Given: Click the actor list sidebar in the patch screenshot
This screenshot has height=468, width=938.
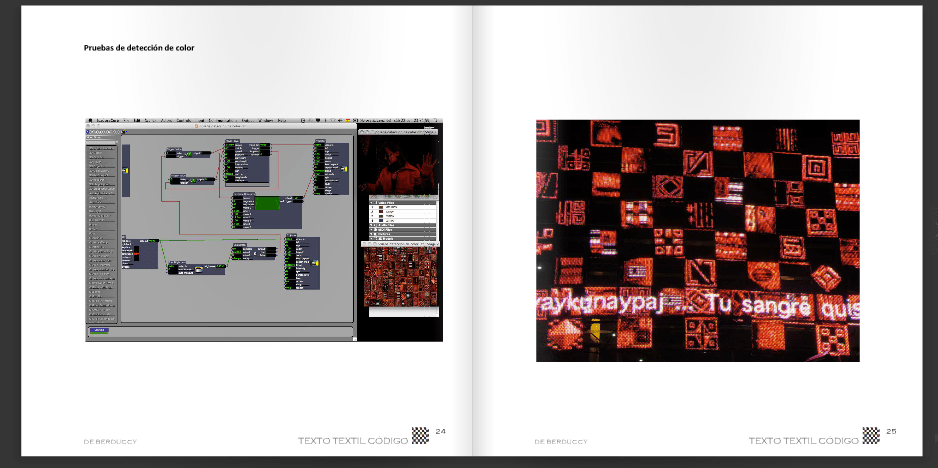Looking at the screenshot, I should (101, 230).
